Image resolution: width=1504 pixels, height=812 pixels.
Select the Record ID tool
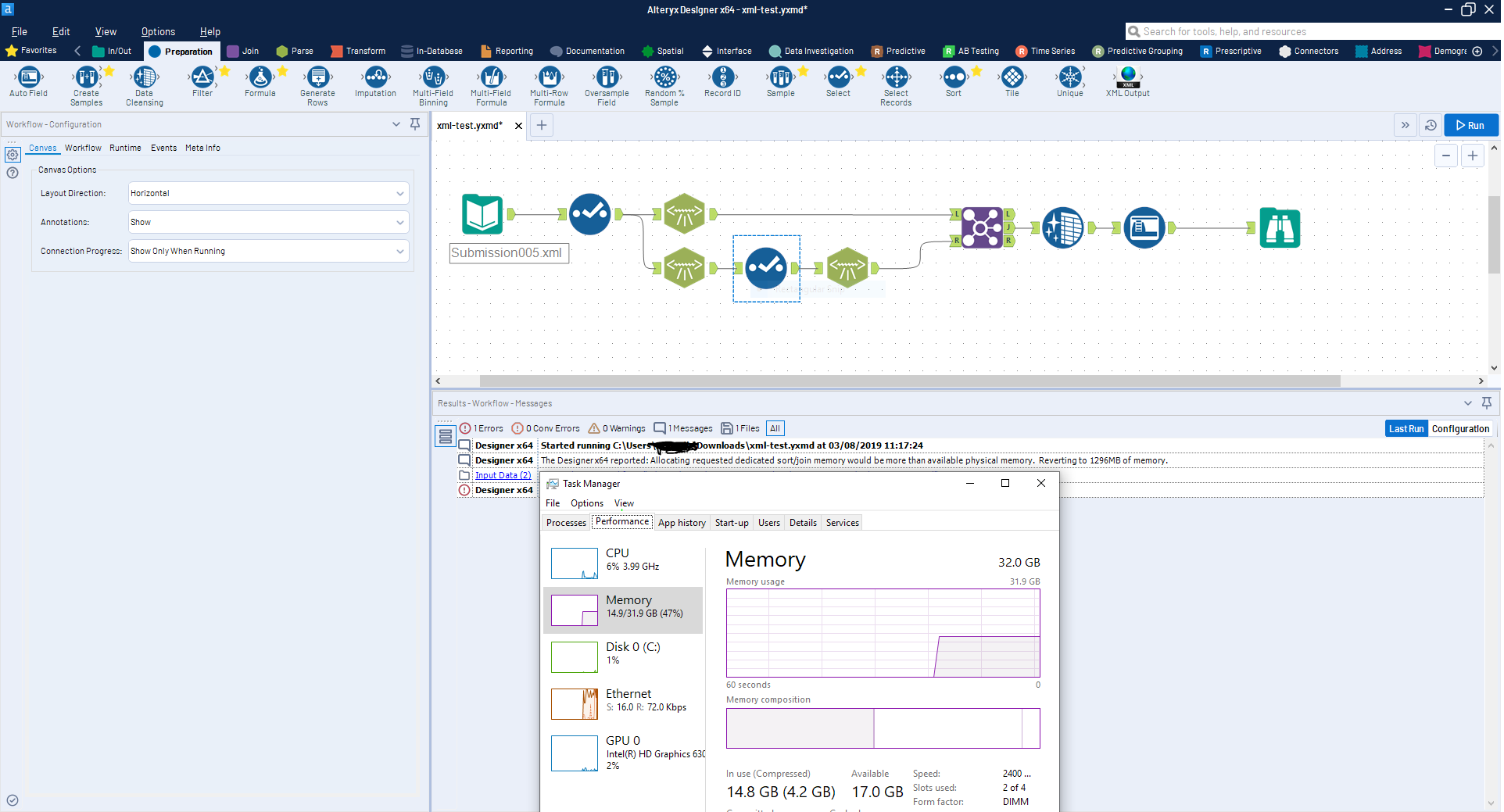tap(723, 82)
